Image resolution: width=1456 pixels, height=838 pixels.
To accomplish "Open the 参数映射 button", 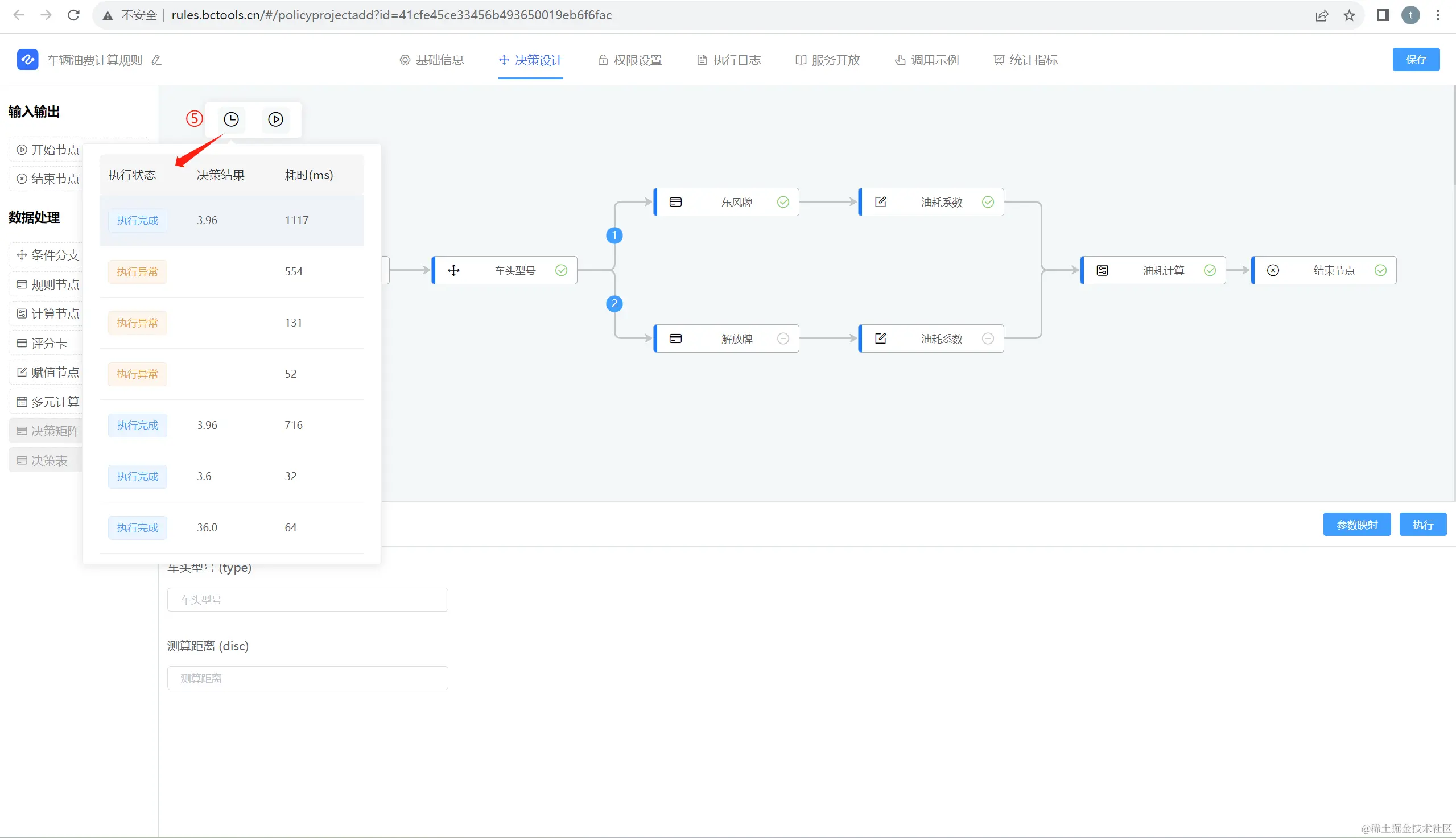I will [1356, 525].
